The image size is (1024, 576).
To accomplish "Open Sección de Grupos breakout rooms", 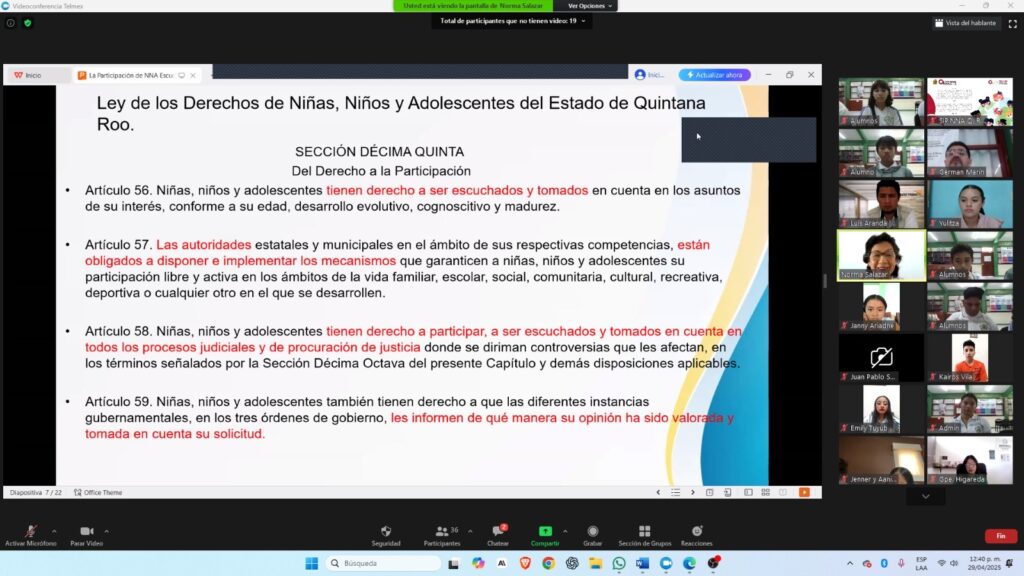I will coord(644,535).
